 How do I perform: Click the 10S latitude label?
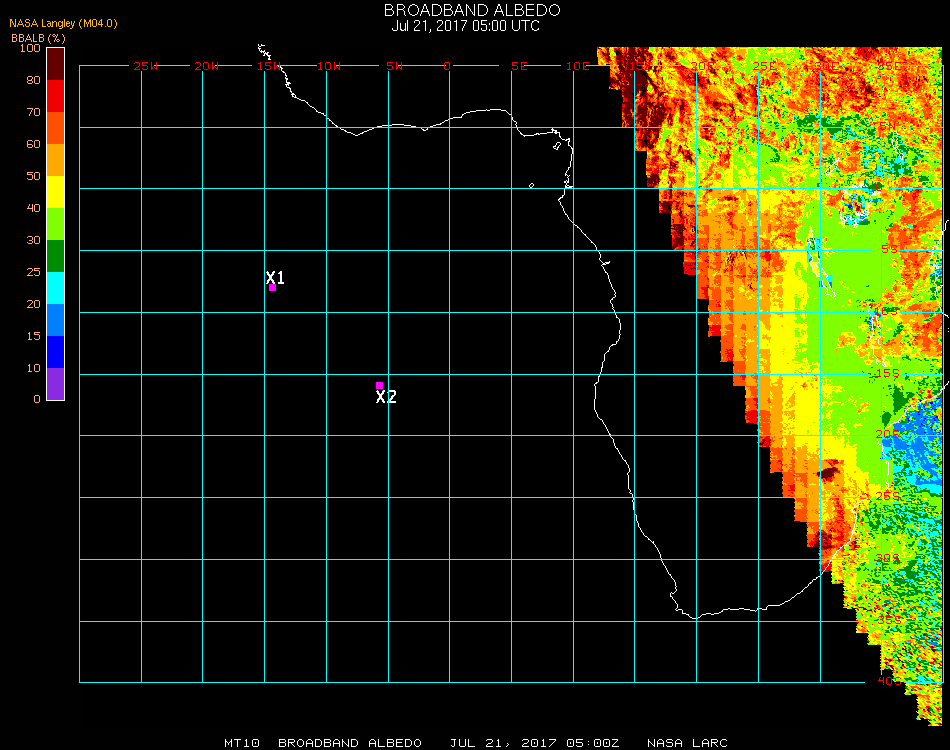coord(886,311)
